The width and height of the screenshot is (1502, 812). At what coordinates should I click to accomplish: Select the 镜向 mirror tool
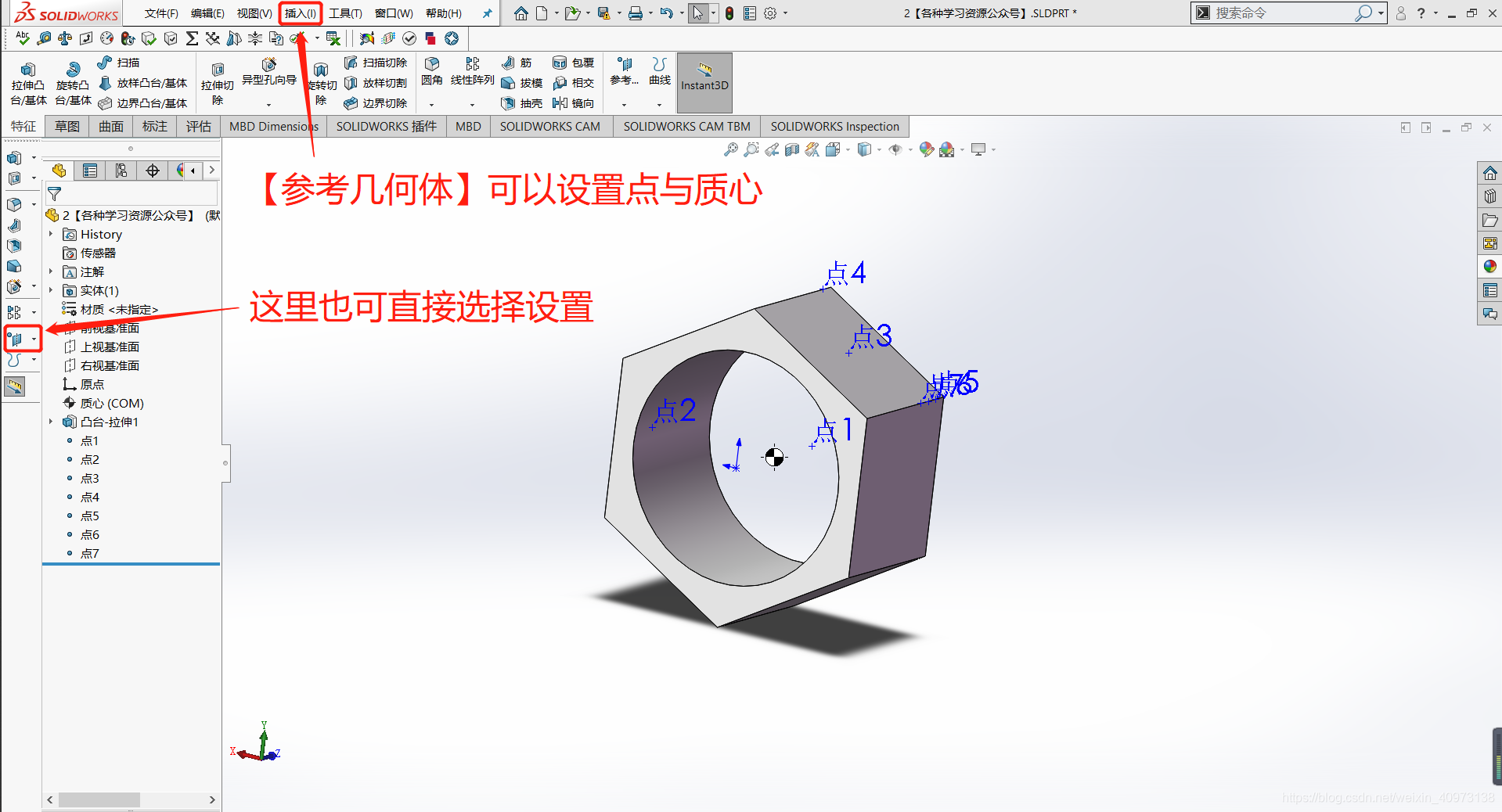click(573, 103)
